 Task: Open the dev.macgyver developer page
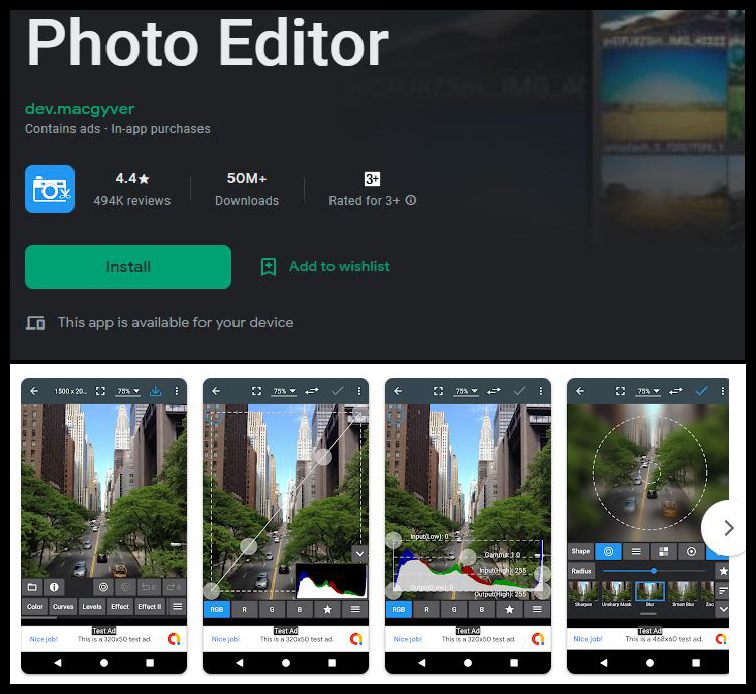tap(80, 109)
